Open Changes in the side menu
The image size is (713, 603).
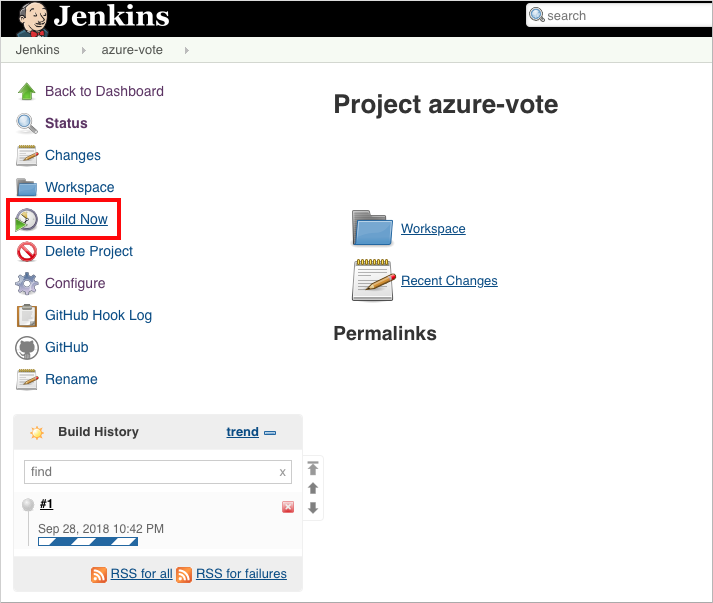point(73,156)
